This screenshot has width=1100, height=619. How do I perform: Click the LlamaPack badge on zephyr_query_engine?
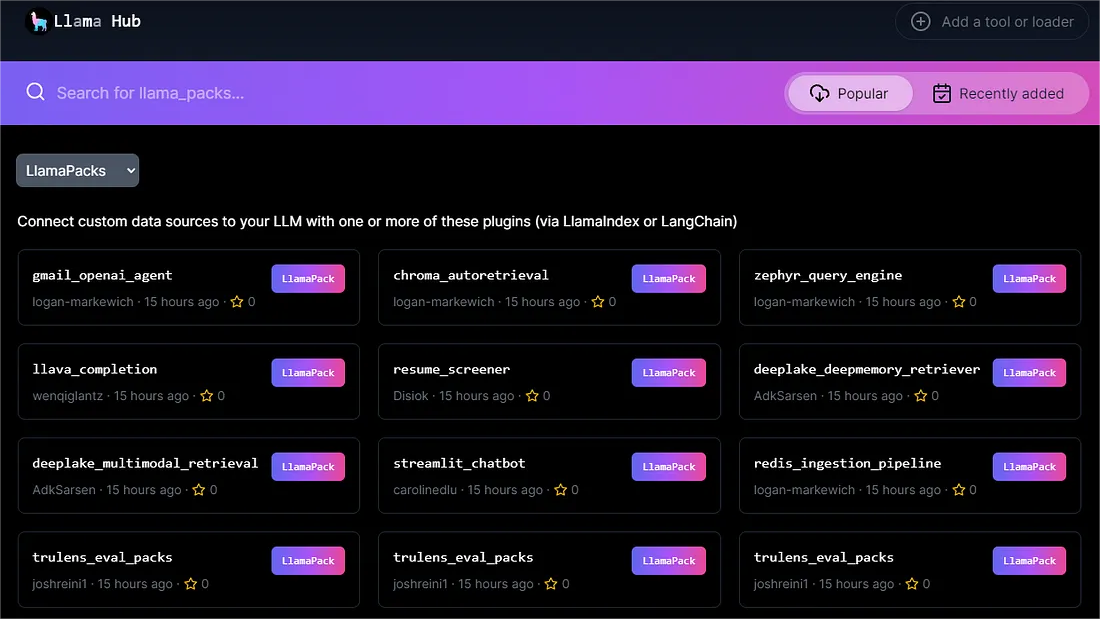[x=1029, y=279]
